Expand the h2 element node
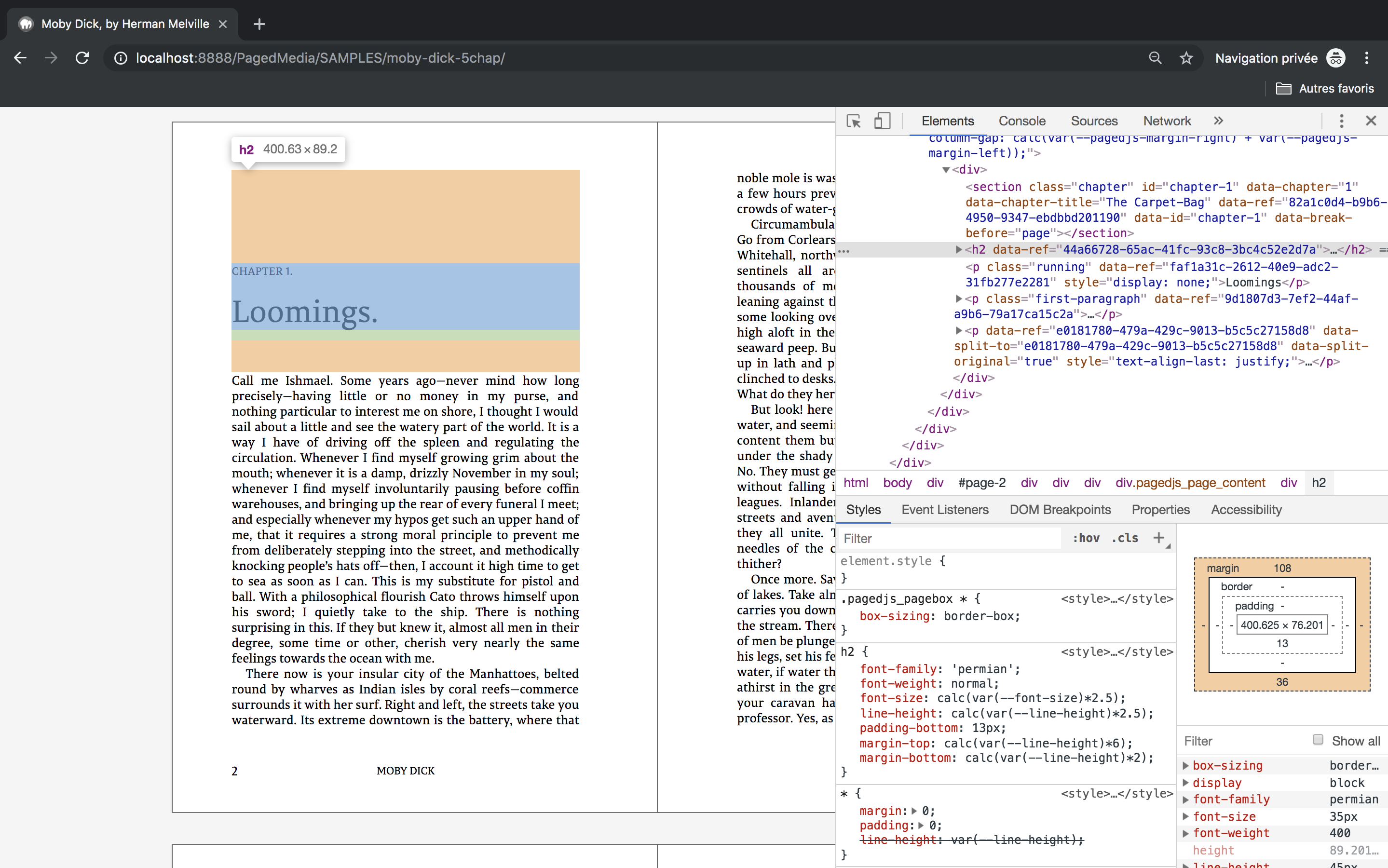1388x868 pixels. [x=958, y=250]
